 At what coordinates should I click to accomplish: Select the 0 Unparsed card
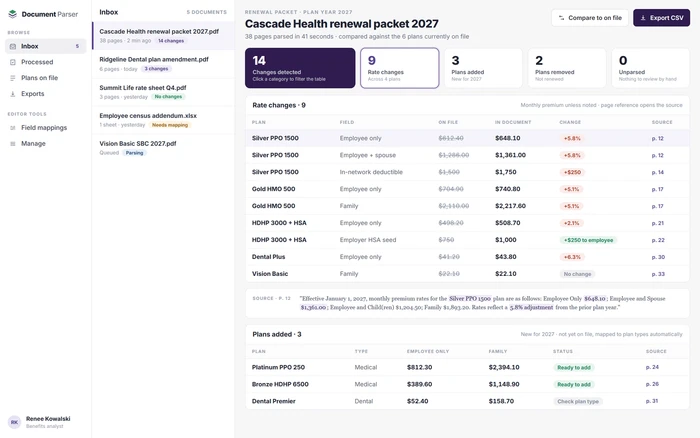click(650, 68)
